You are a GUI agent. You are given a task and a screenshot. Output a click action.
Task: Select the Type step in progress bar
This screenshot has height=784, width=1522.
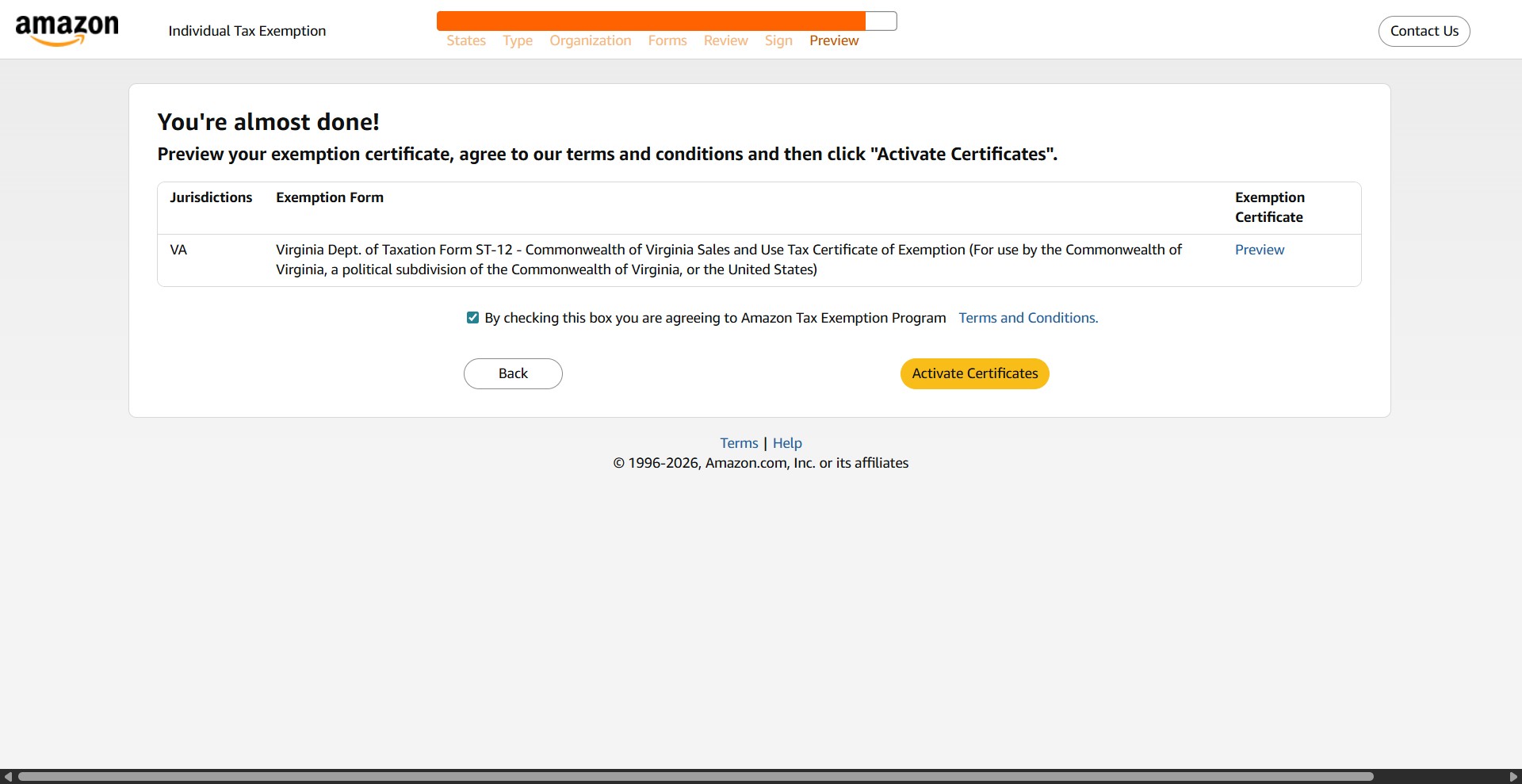[517, 40]
